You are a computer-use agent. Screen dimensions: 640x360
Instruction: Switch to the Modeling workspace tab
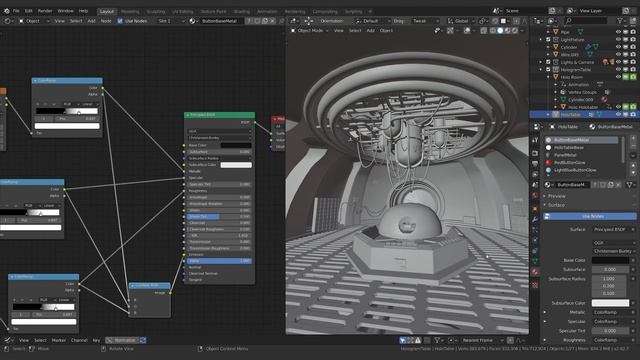[130, 11]
